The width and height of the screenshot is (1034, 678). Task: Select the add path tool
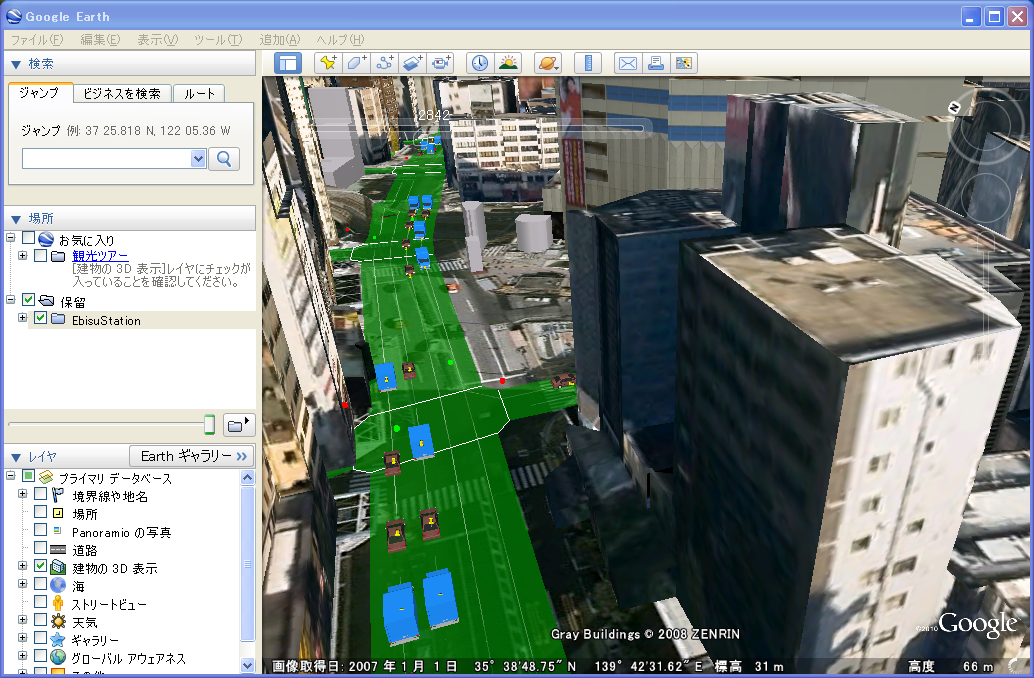tap(384, 63)
